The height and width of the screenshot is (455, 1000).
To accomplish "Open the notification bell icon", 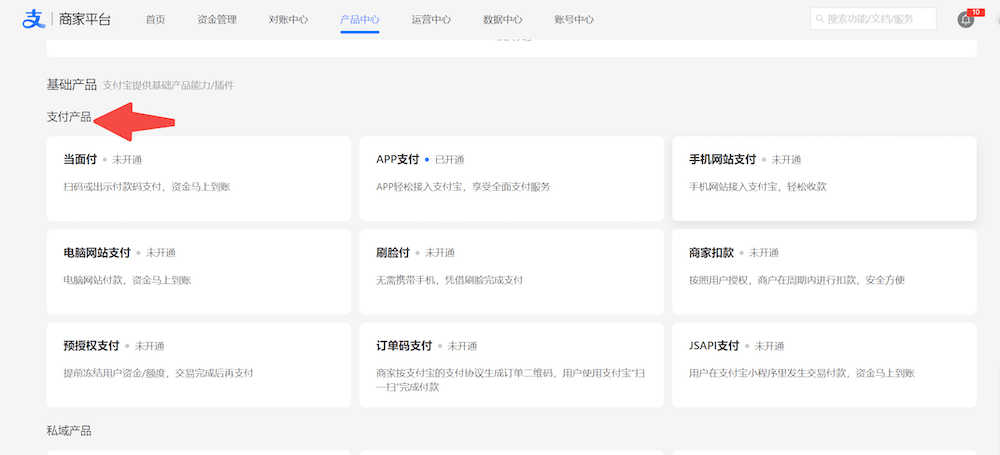I will 965,20.
